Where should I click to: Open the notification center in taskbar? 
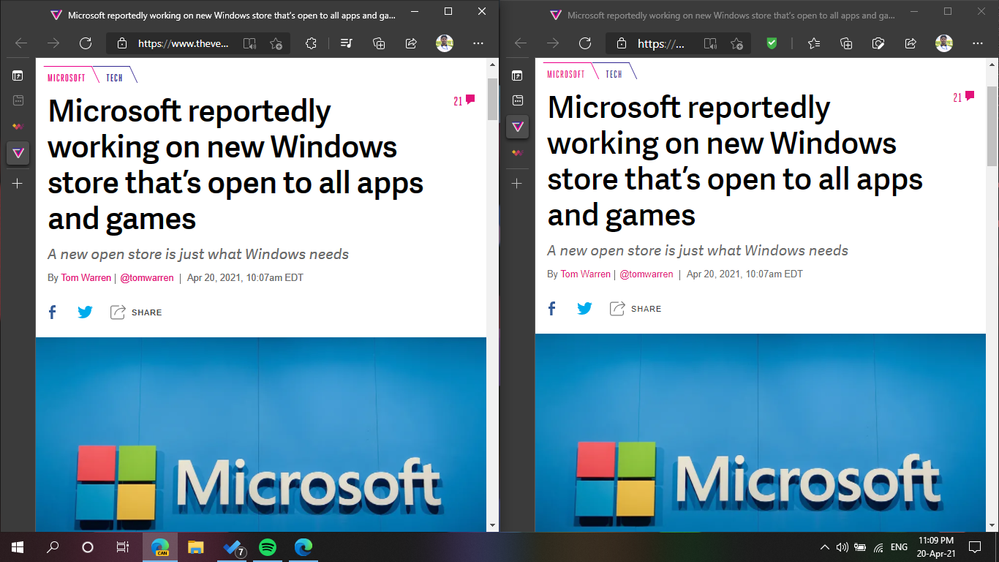tap(974, 547)
